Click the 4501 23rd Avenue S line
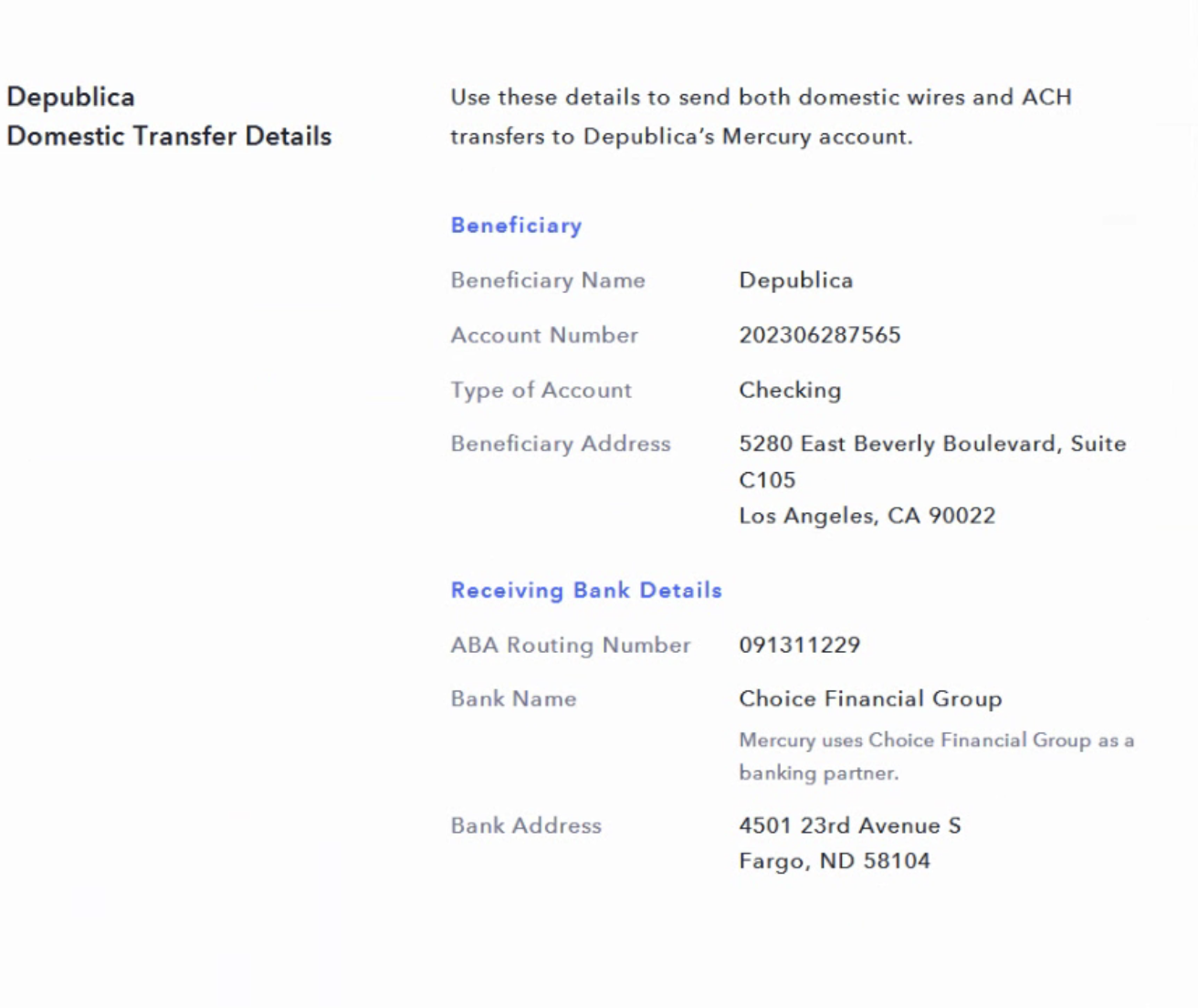Image resolution: width=1198 pixels, height=1008 pixels. pyautogui.click(x=849, y=825)
